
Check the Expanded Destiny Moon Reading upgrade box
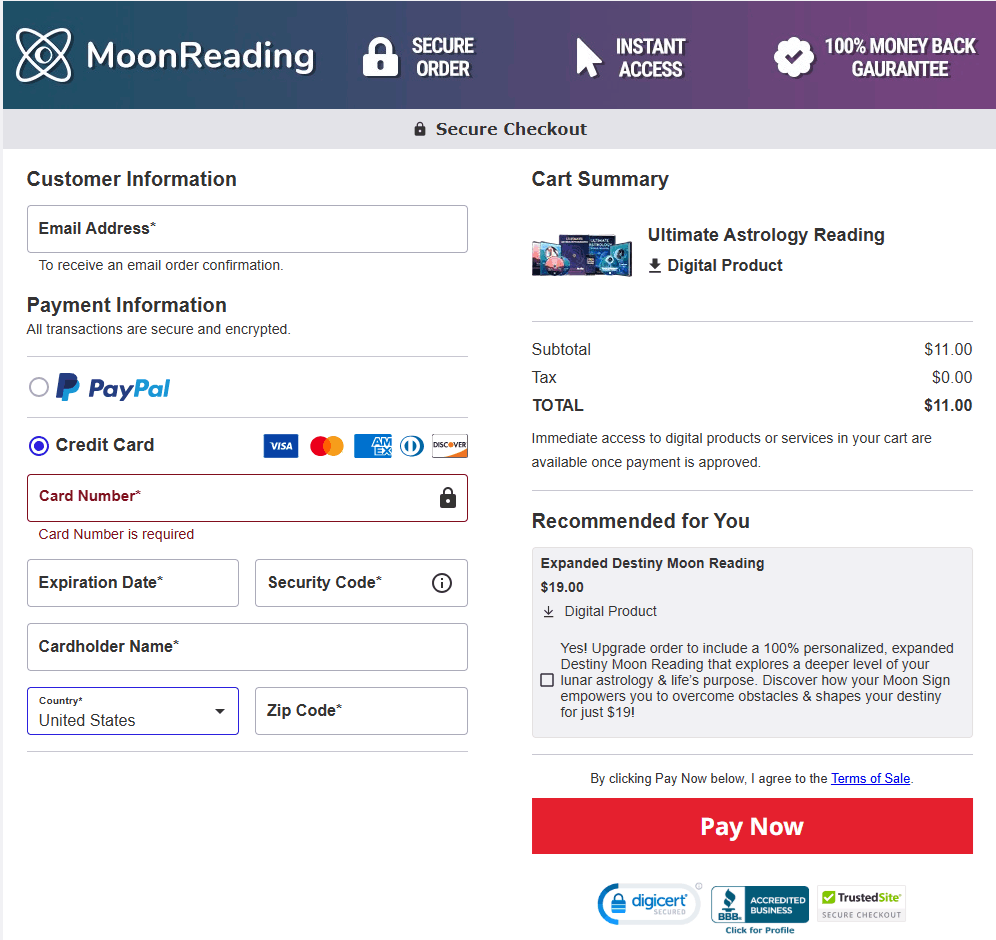547,680
